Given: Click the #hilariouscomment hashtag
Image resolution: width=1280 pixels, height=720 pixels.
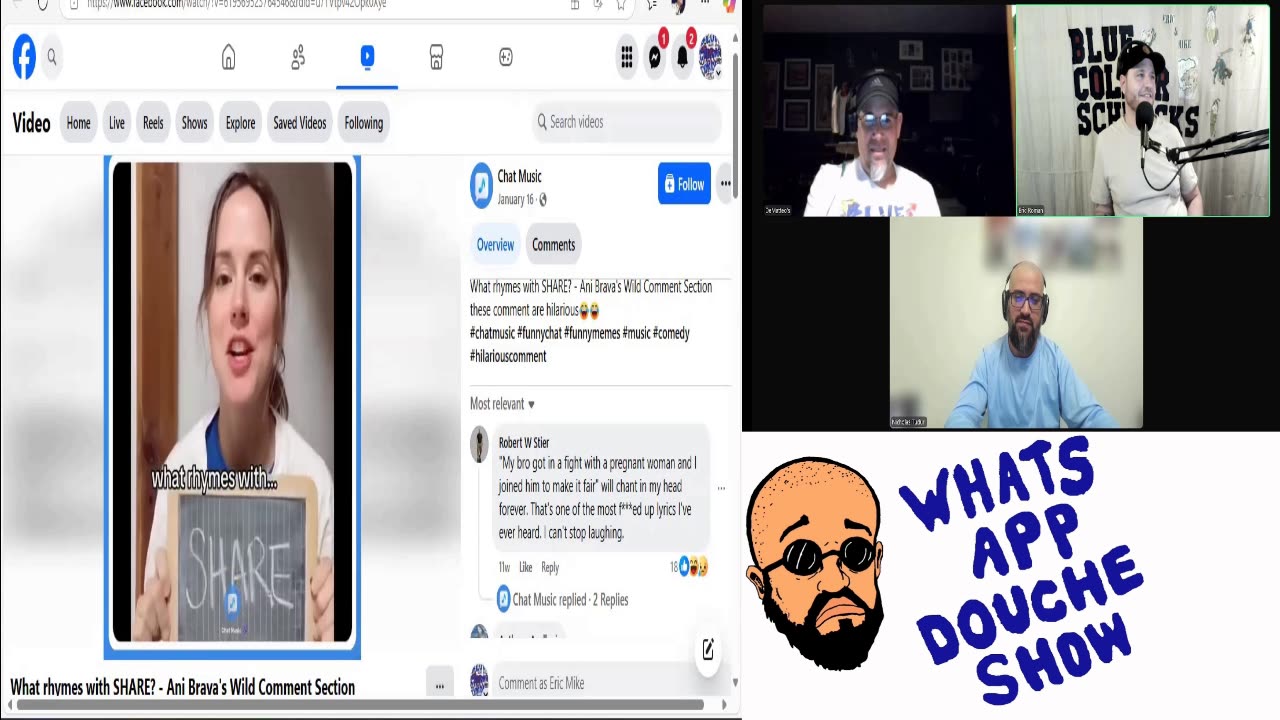Looking at the screenshot, I should [x=508, y=356].
